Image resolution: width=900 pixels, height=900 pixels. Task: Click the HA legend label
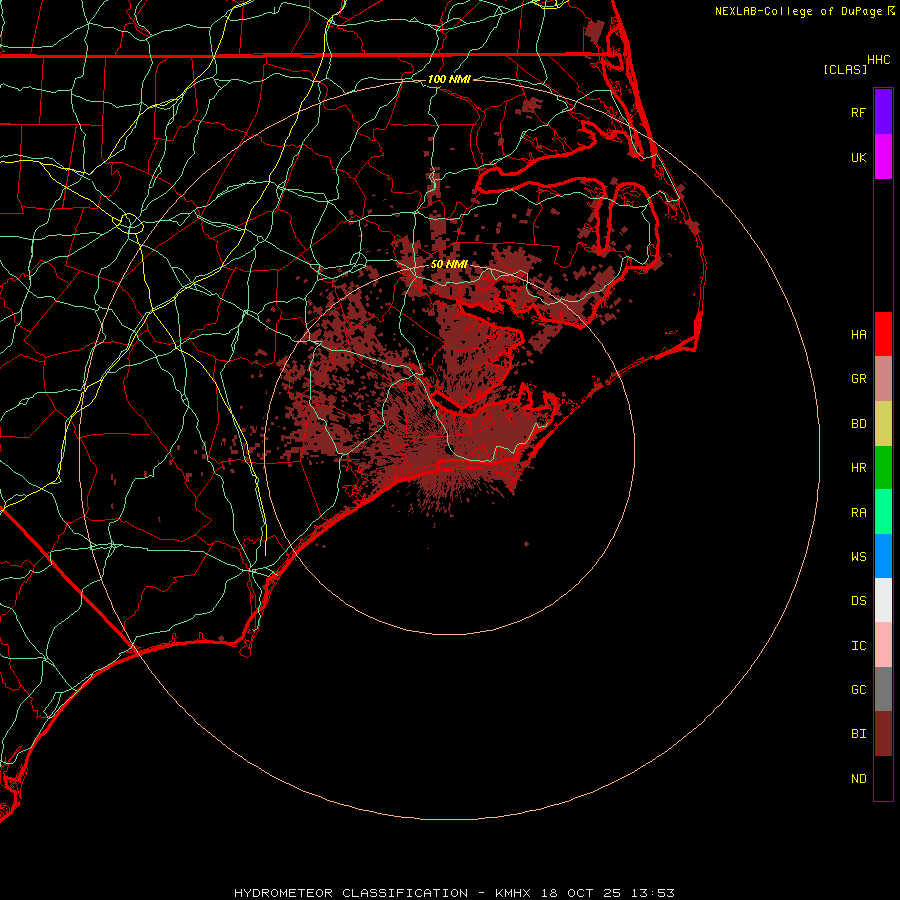(x=858, y=334)
